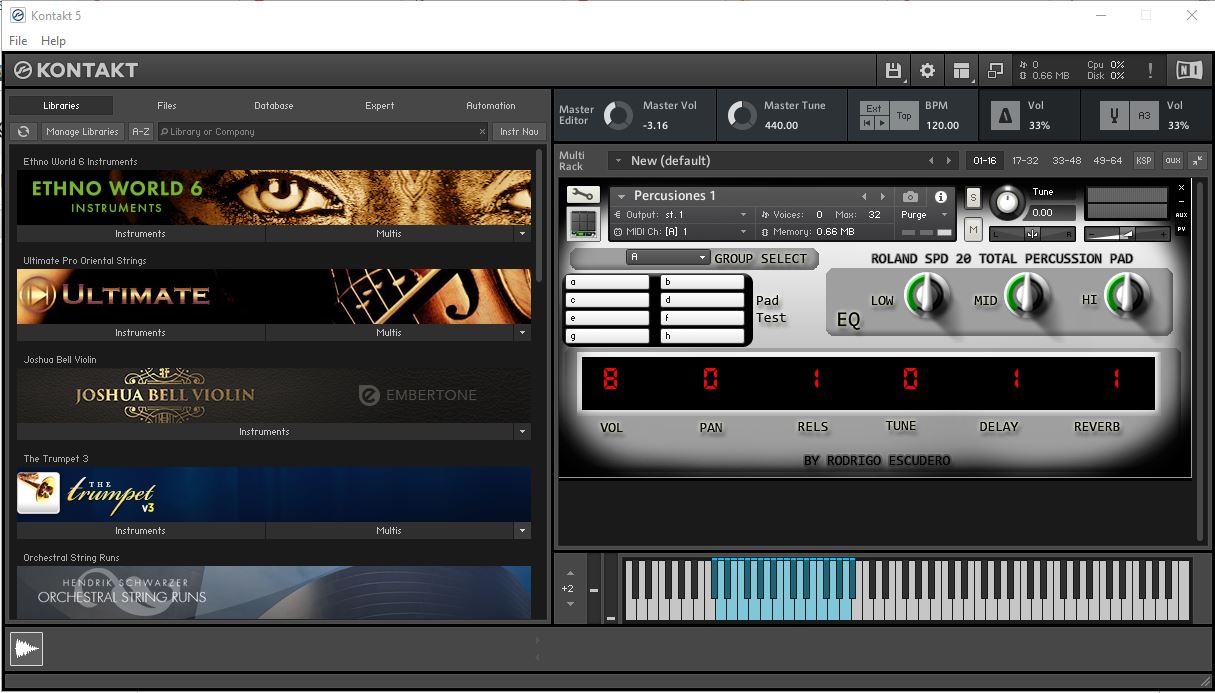The width and height of the screenshot is (1215, 693).
Task: Toggle the instrument AUX row button
Action: (1181, 215)
